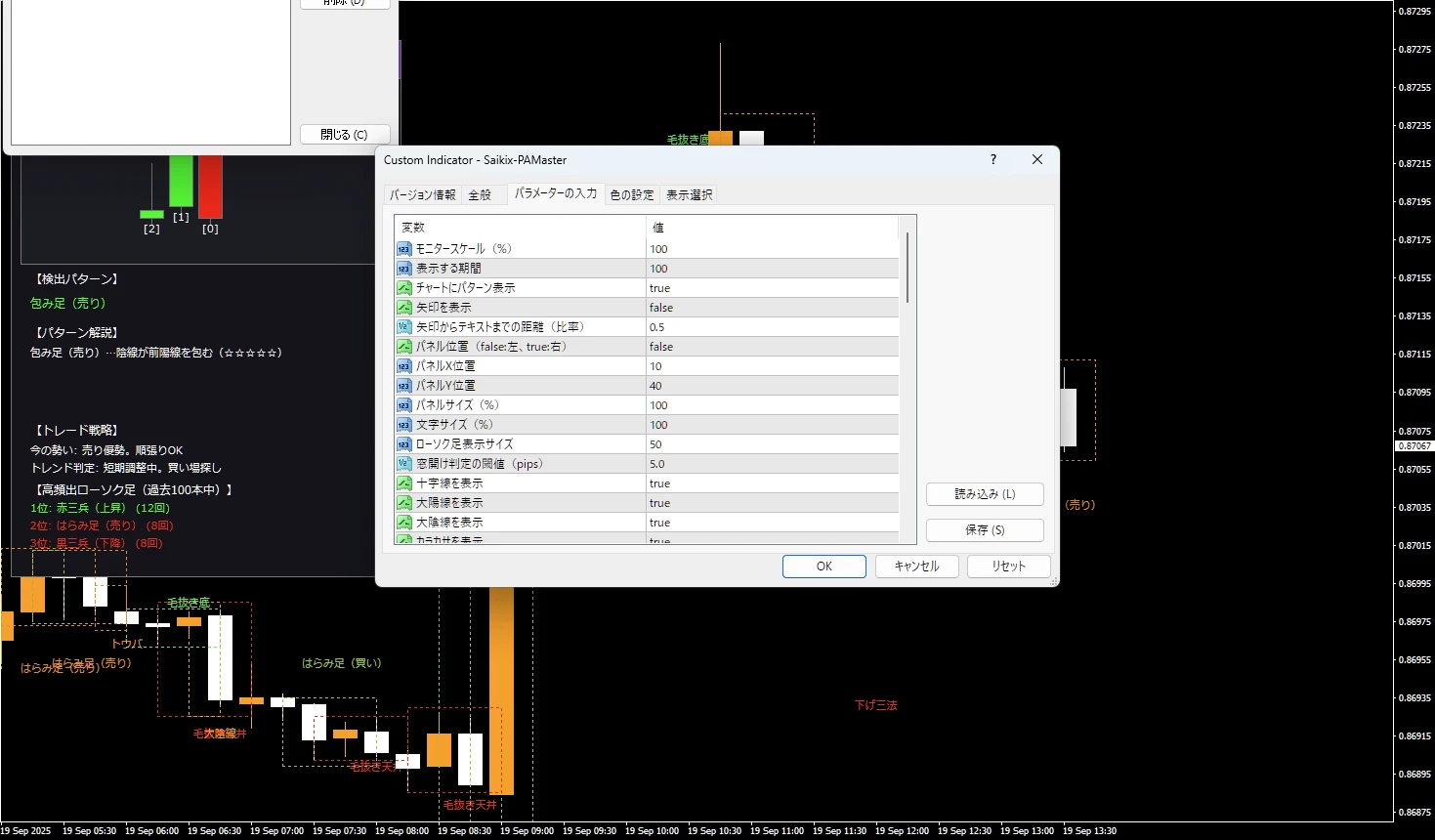
Task: Click the 保存 (S) button to save settings
Action: (x=984, y=529)
